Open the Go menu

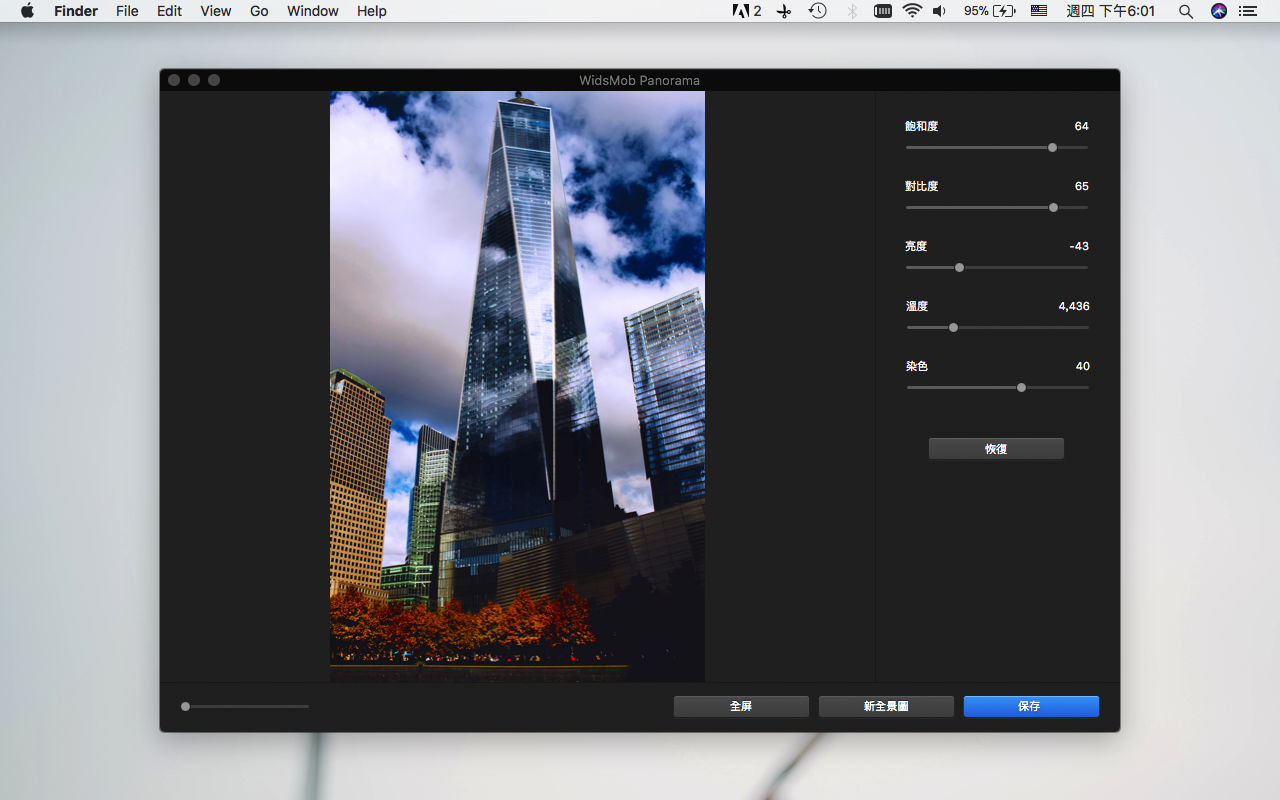click(259, 11)
